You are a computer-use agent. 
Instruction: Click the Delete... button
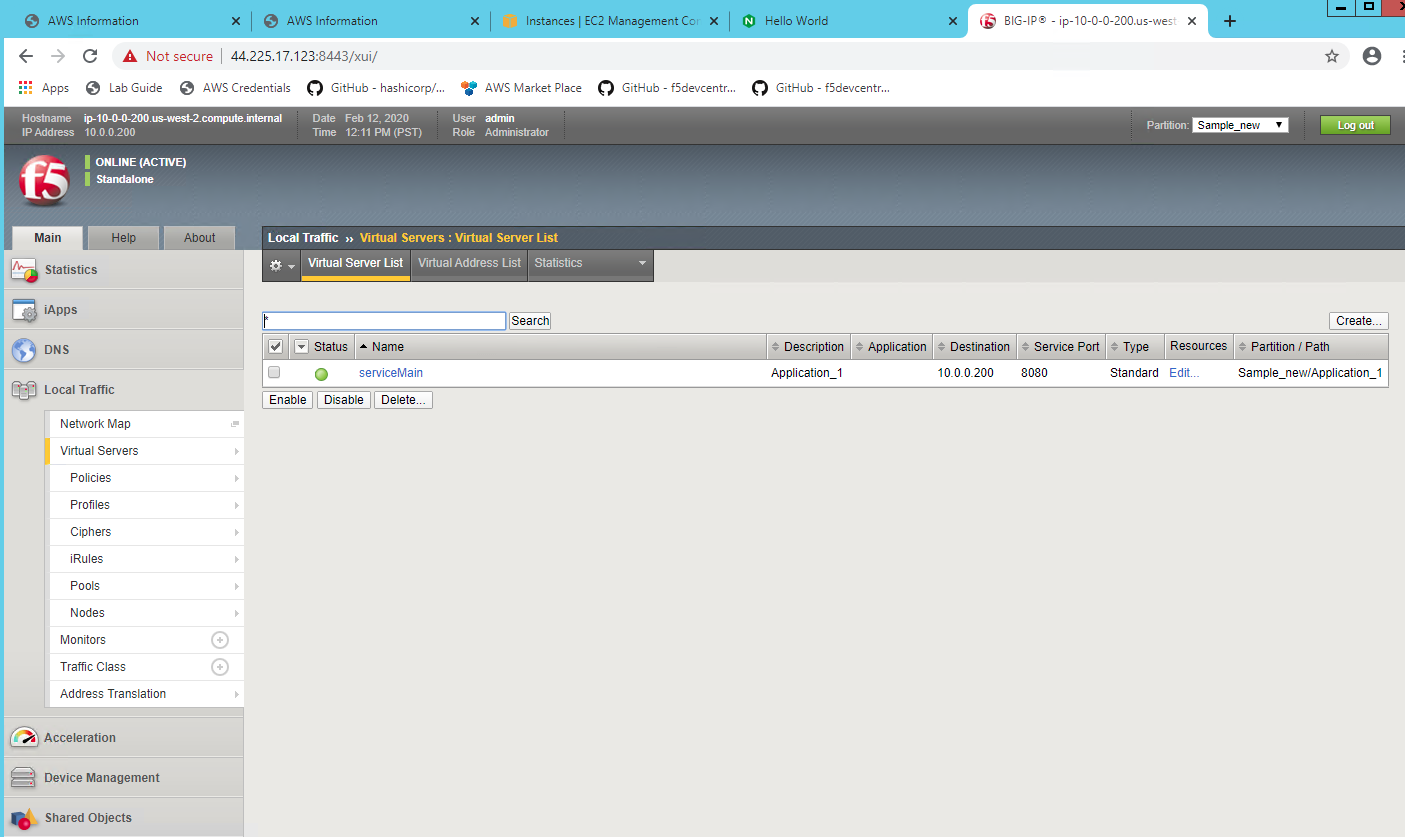[x=403, y=400]
